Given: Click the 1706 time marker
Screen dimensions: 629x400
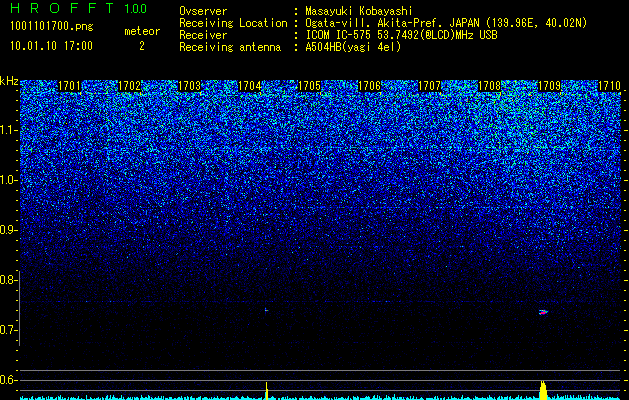Looking at the screenshot, I should click(x=369, y=86).
